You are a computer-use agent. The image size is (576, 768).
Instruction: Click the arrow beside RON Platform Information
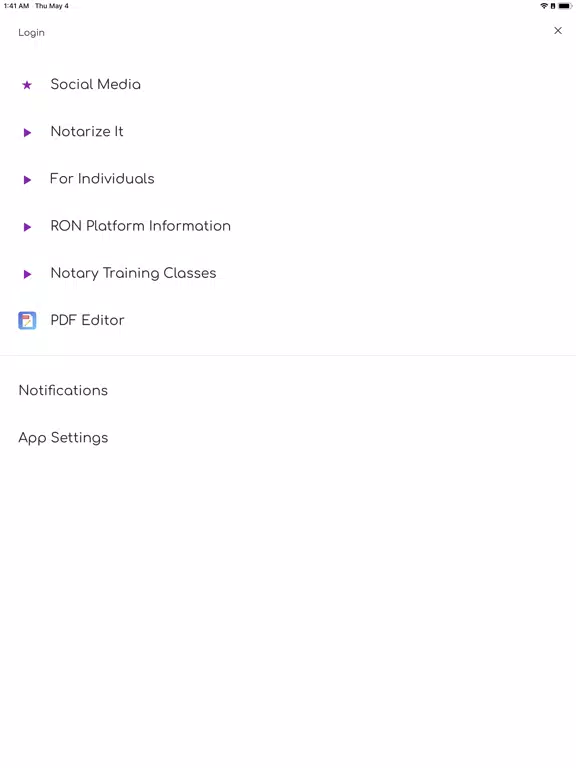pyautogui.click(x=27, y=227)
